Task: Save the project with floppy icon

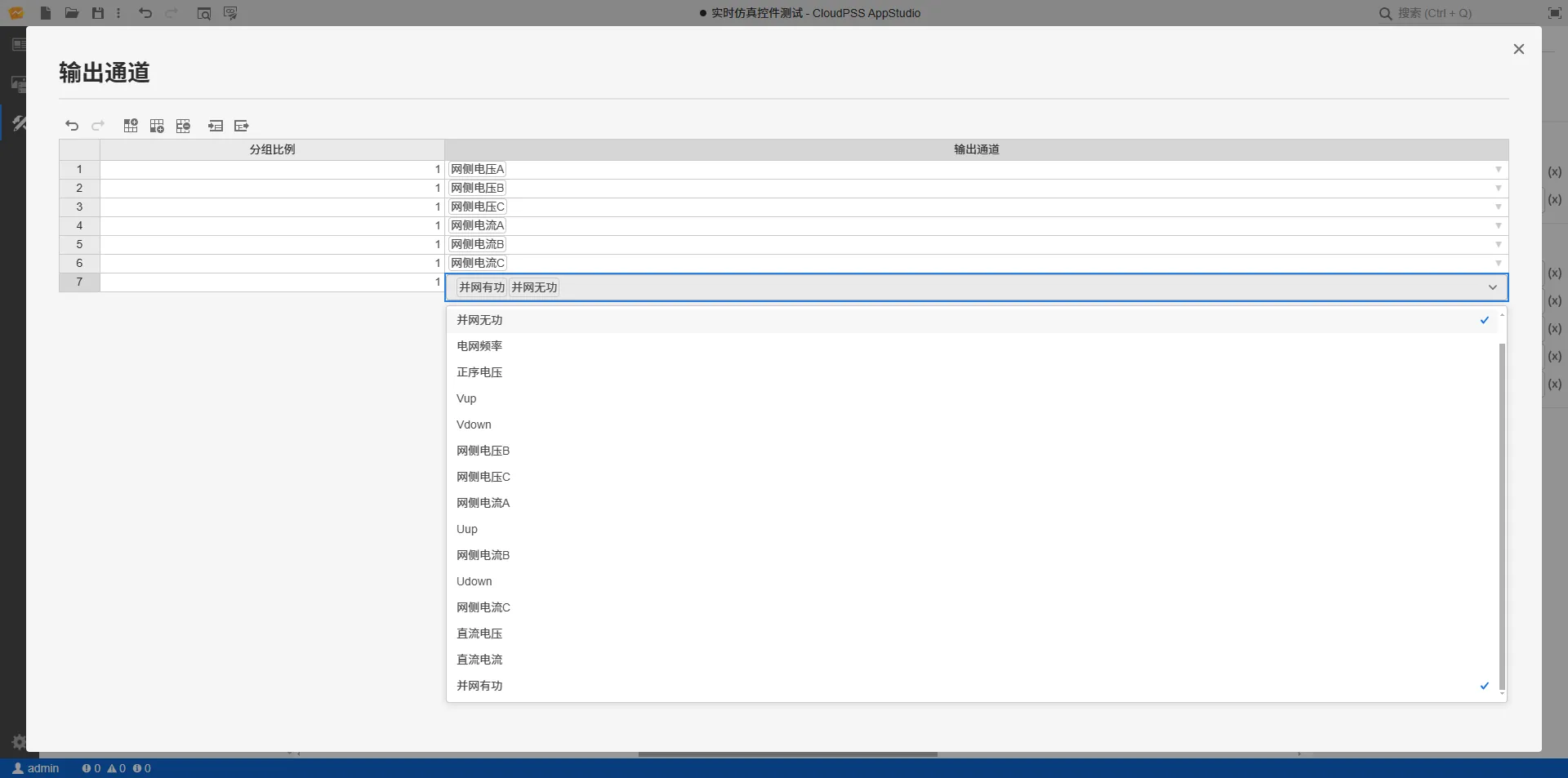Action: point(98,13)
